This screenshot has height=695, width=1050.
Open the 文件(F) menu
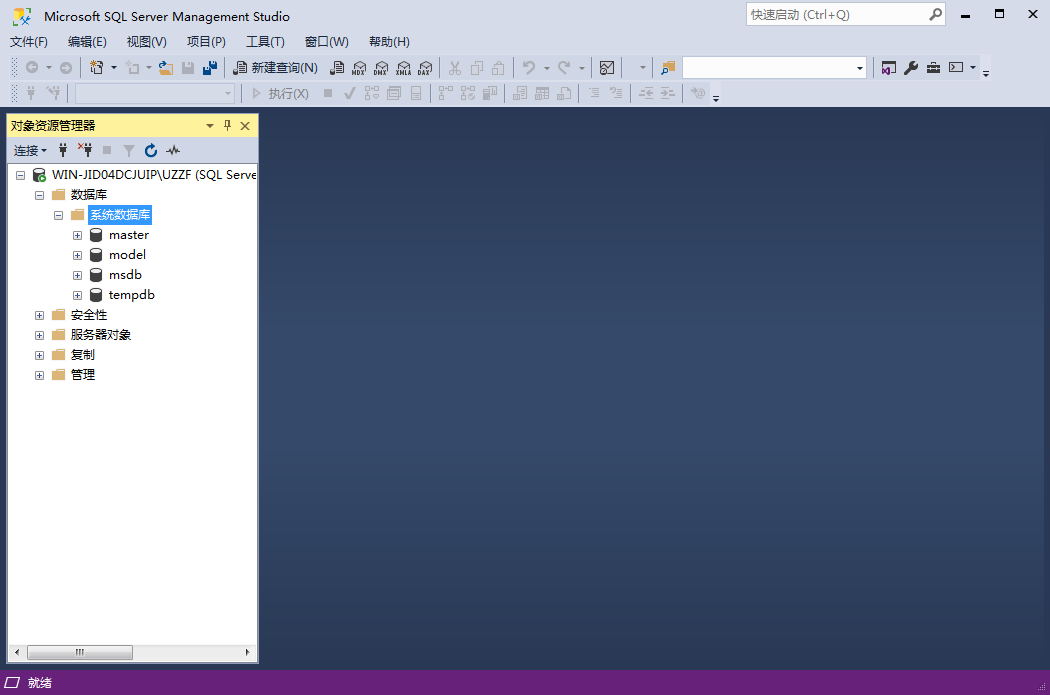29,42
